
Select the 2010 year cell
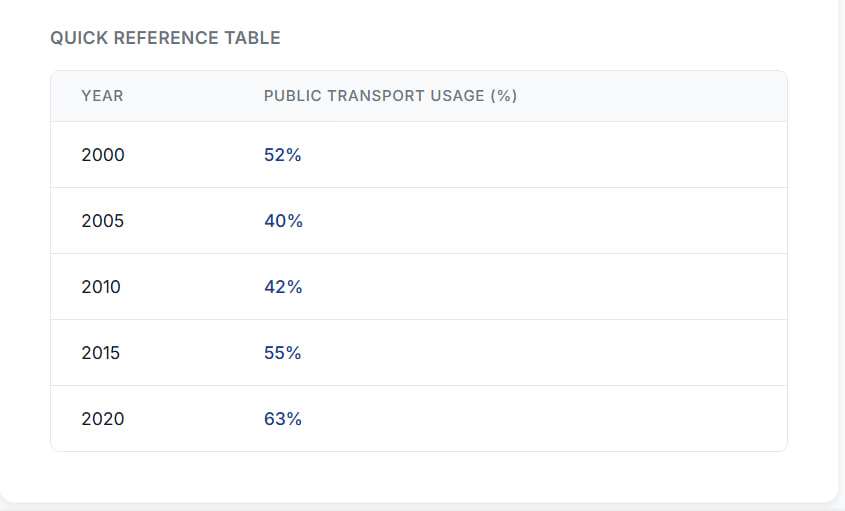tap(101, 287)
